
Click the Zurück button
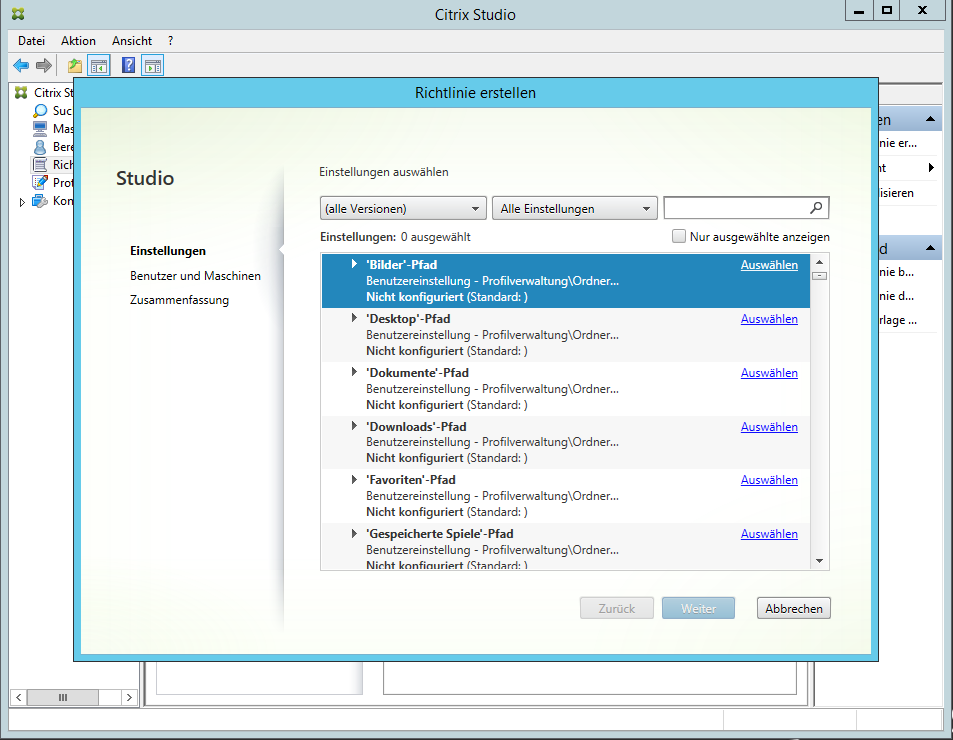pyautogui.click(x=617, y=608)
